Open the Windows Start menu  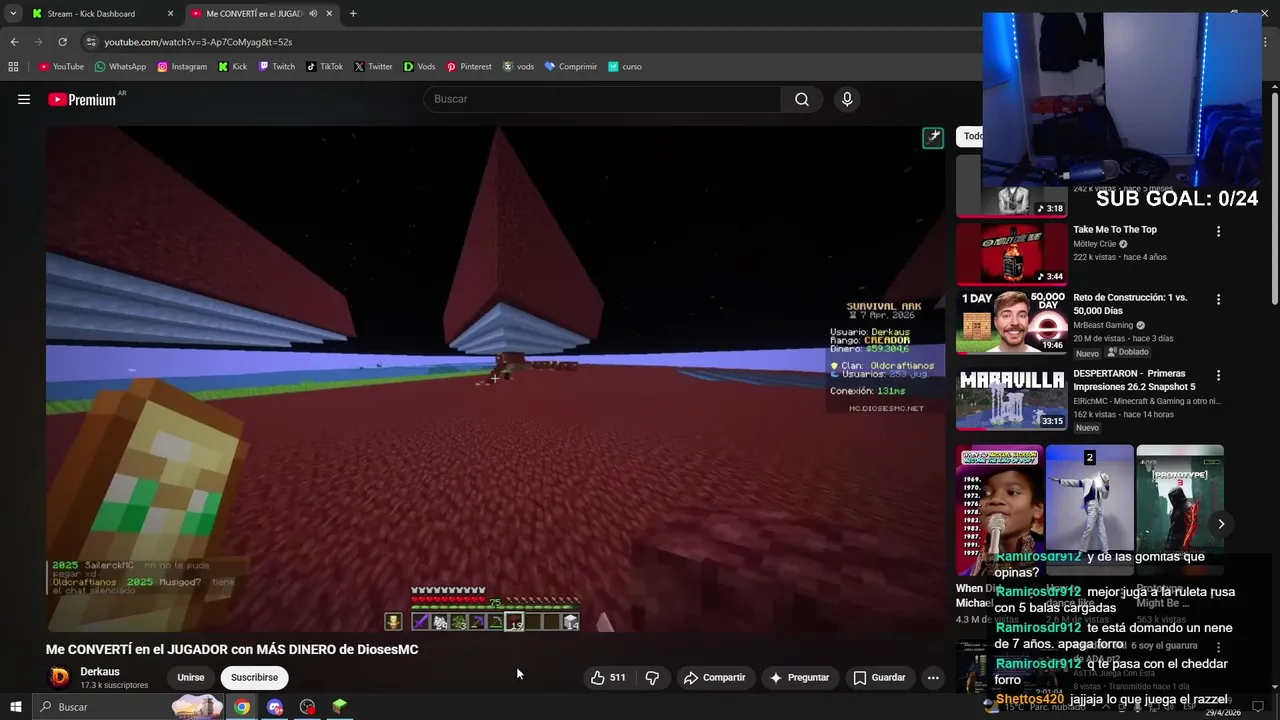[x=15, y=707]
